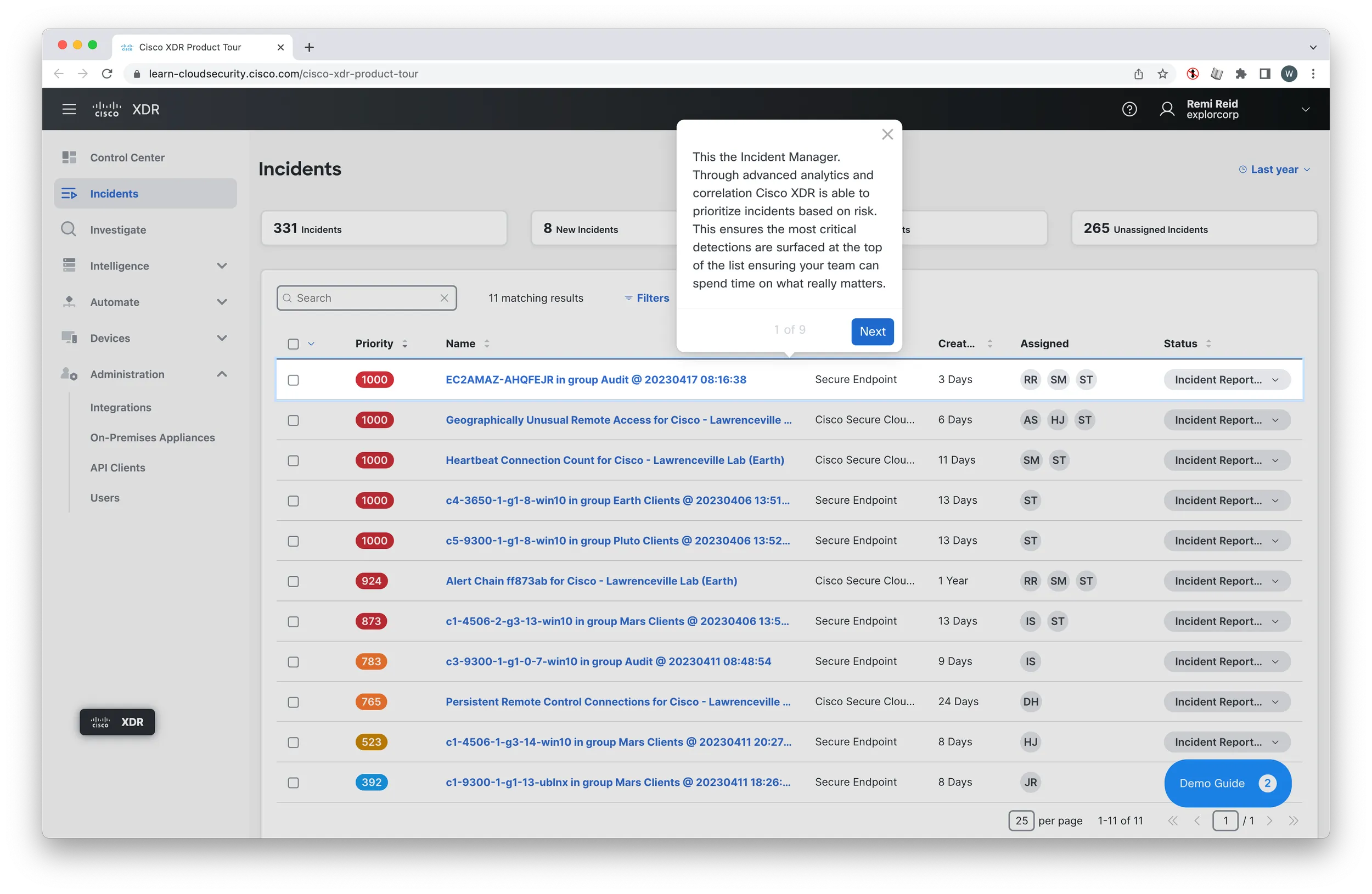
Task: Go back in browser history
Action: pos(59,74)
